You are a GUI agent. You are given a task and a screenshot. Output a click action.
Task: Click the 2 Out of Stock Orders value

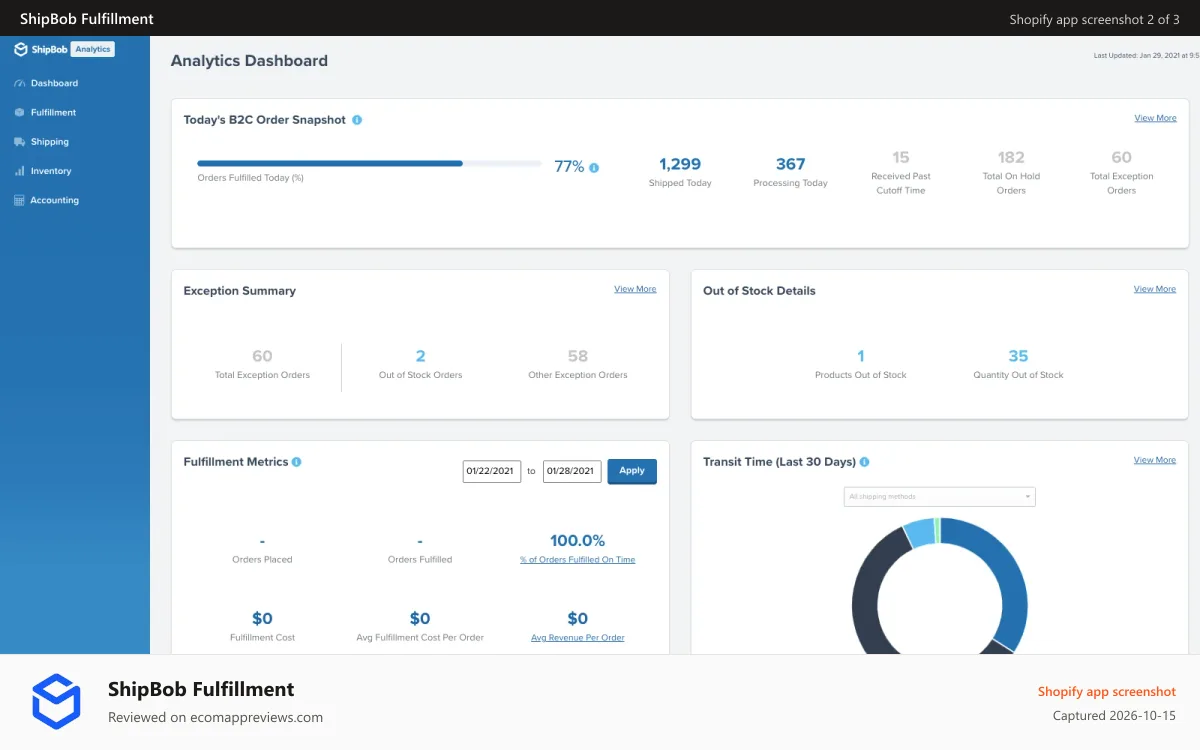click(x=420, y=356)
